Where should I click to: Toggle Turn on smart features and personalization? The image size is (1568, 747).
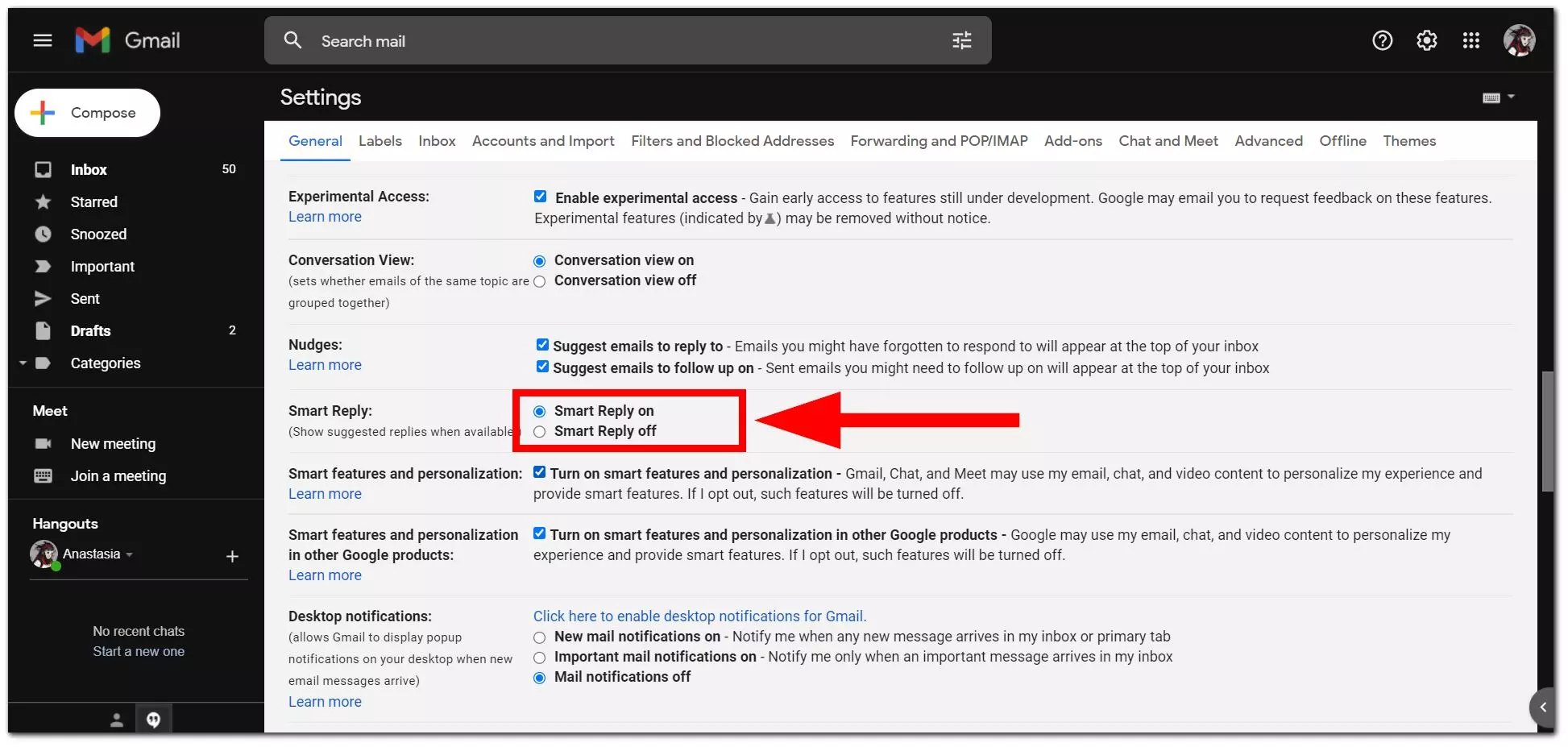coord(540,472)
